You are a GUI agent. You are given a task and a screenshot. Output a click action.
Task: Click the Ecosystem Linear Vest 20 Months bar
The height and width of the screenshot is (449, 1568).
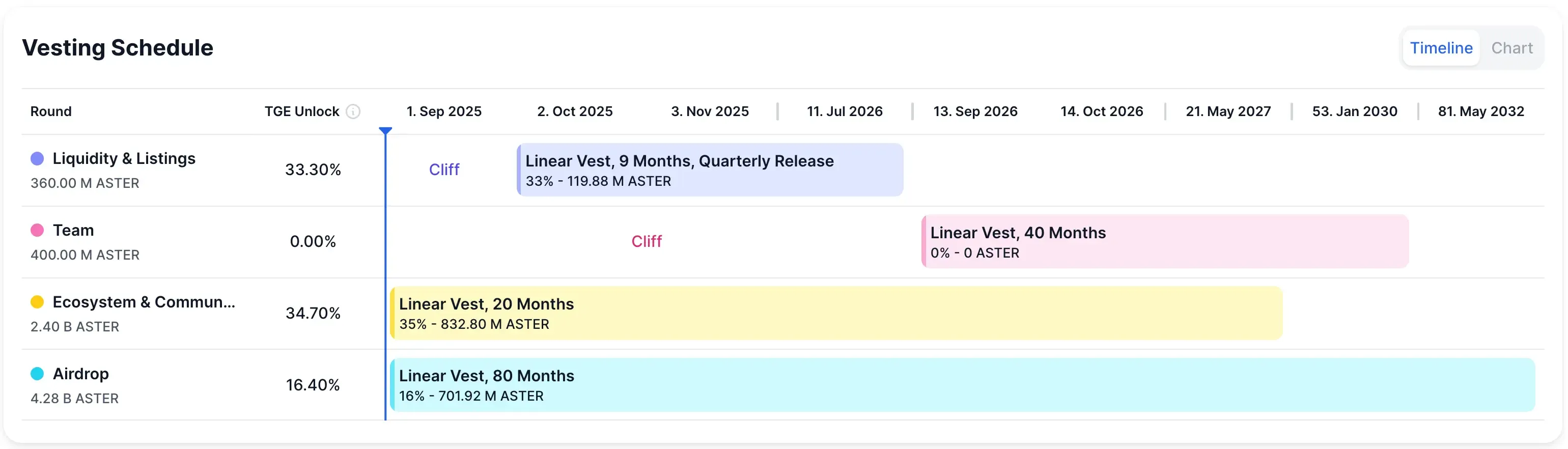point(834,313)
